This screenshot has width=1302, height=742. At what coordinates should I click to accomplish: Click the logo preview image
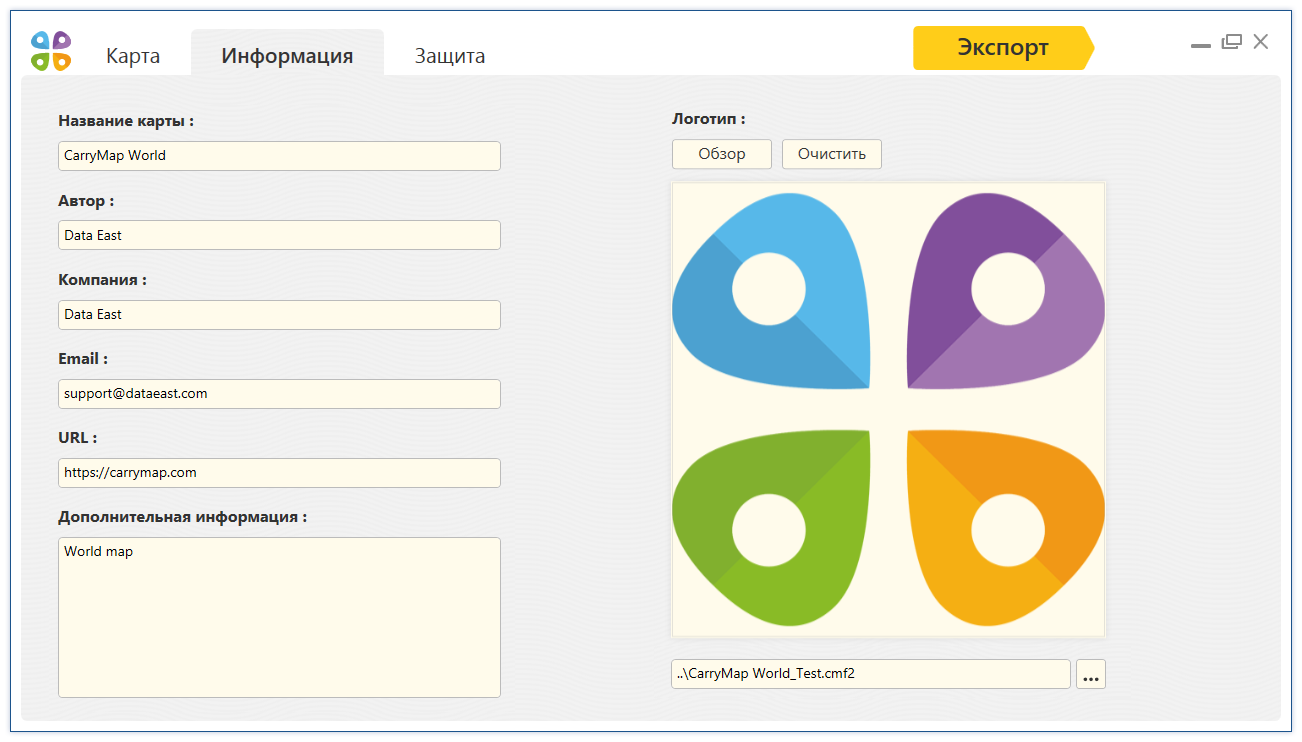tap(888, 409)
